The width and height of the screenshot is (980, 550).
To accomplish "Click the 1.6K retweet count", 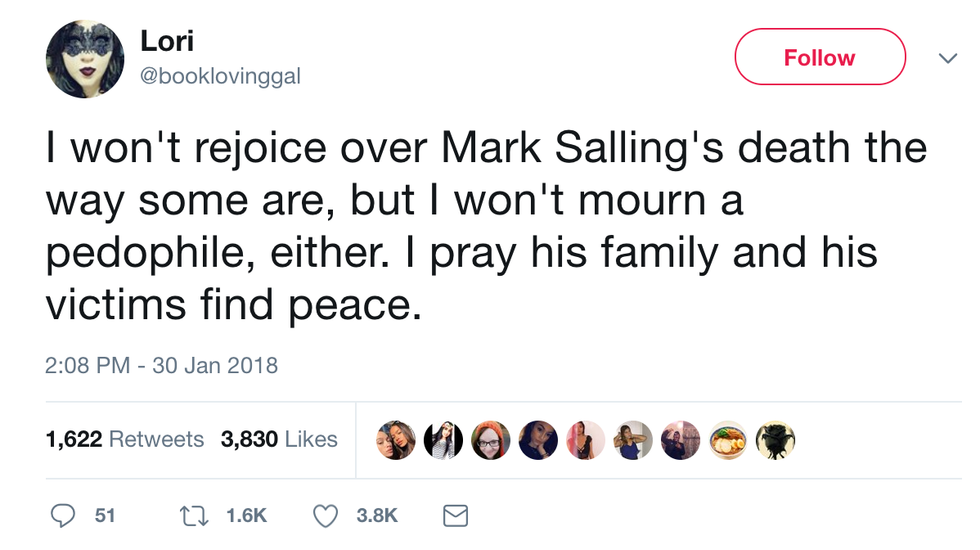I will click(247, 515).
